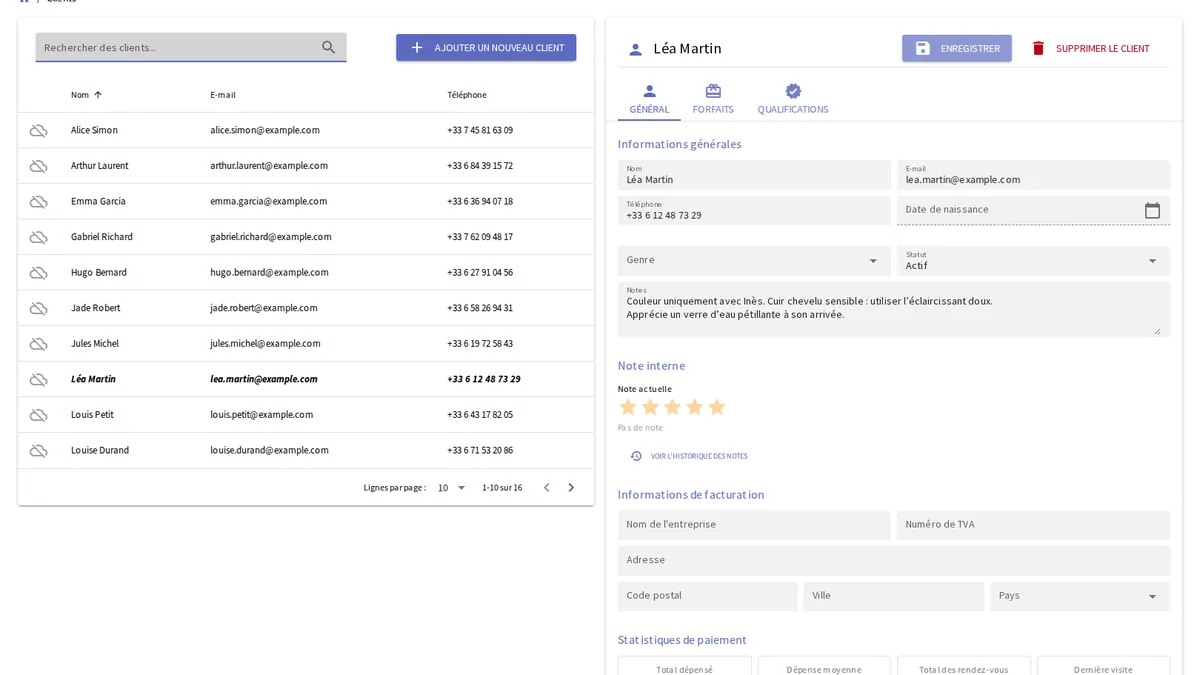Click the Nom field containing Léa Martin
This screenshot has height=675, width=1200.
754,175
